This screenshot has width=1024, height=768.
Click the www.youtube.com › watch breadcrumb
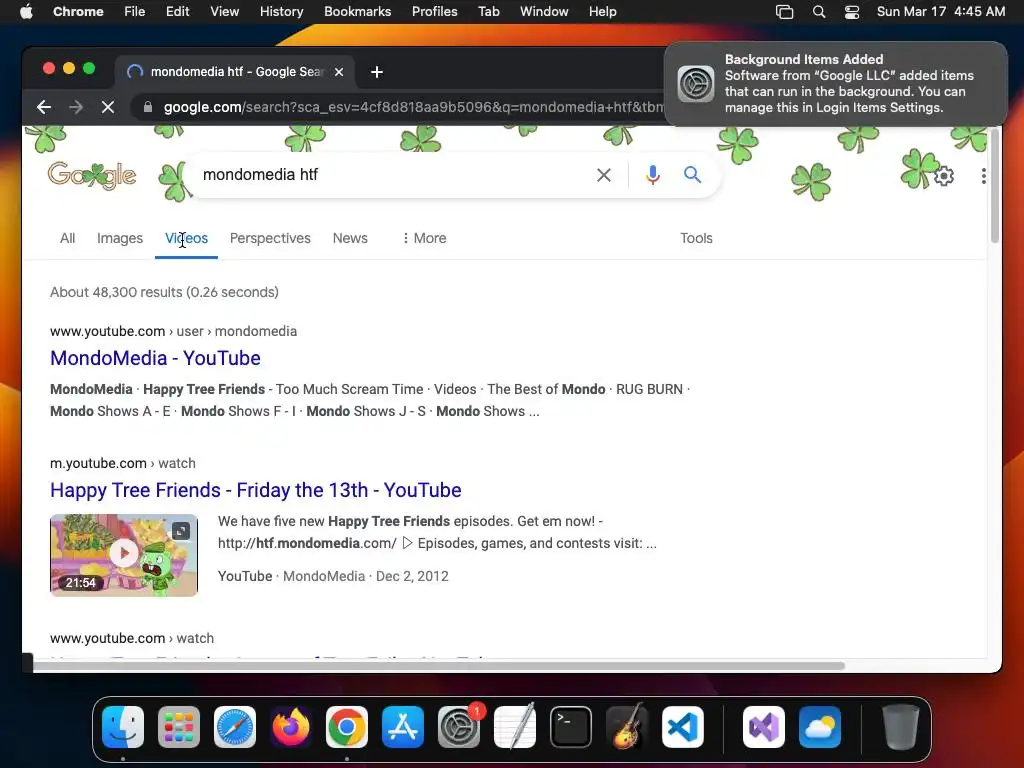pos(132,638)
